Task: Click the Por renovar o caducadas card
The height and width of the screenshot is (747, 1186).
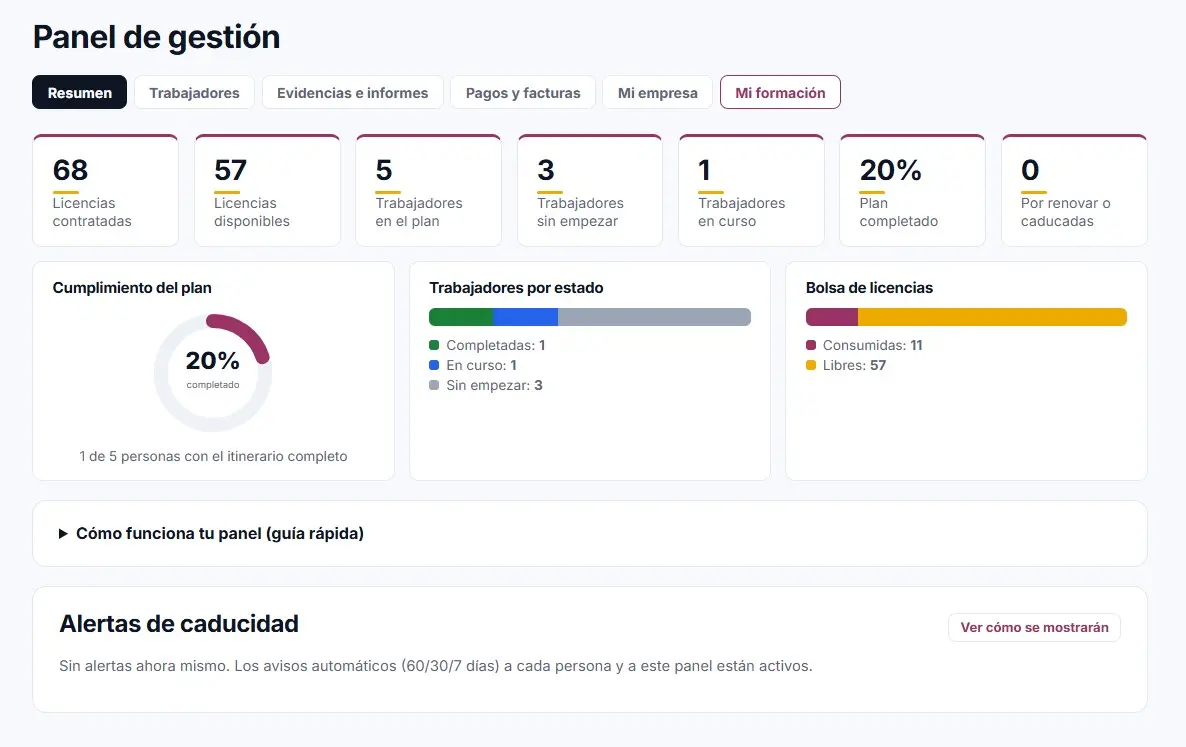Action: pyautogui.click(x=1074, y=191)
